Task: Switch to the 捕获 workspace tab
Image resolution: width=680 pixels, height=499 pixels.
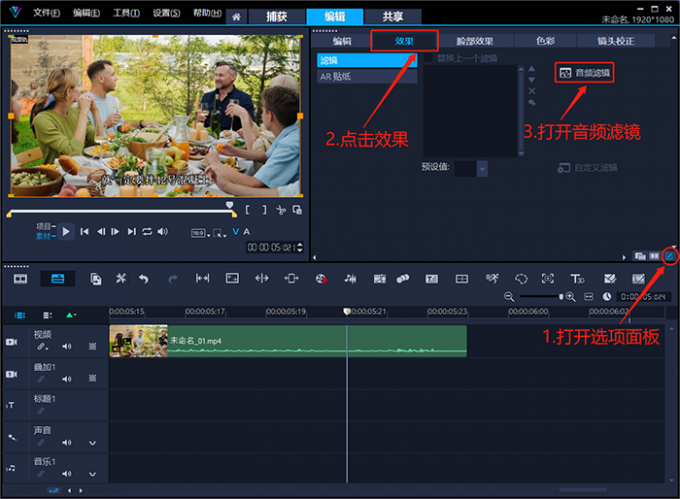Action: click(276, 16)
